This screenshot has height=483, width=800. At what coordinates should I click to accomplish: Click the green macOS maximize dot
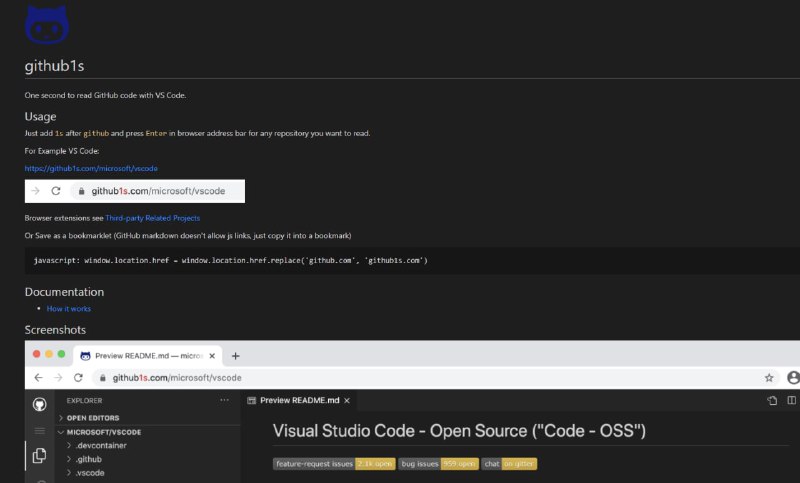click(x=61, y=354)
